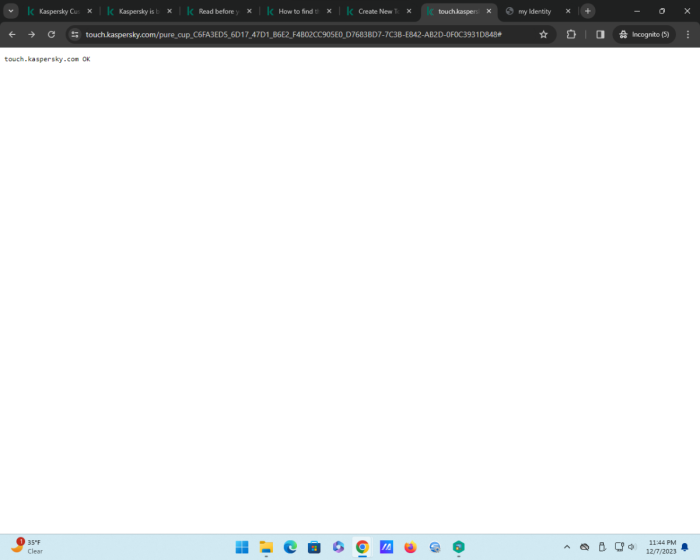Close the active touch.kaspersky tab
The height and width of the screenshot is (560, 700).
pos(489,11)
